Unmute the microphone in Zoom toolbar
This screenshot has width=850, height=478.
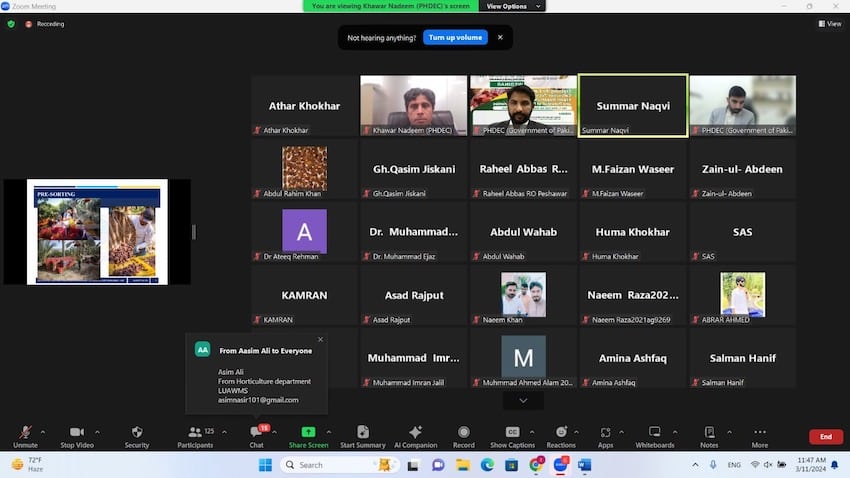pyautogui.click(x=25, y=436)
